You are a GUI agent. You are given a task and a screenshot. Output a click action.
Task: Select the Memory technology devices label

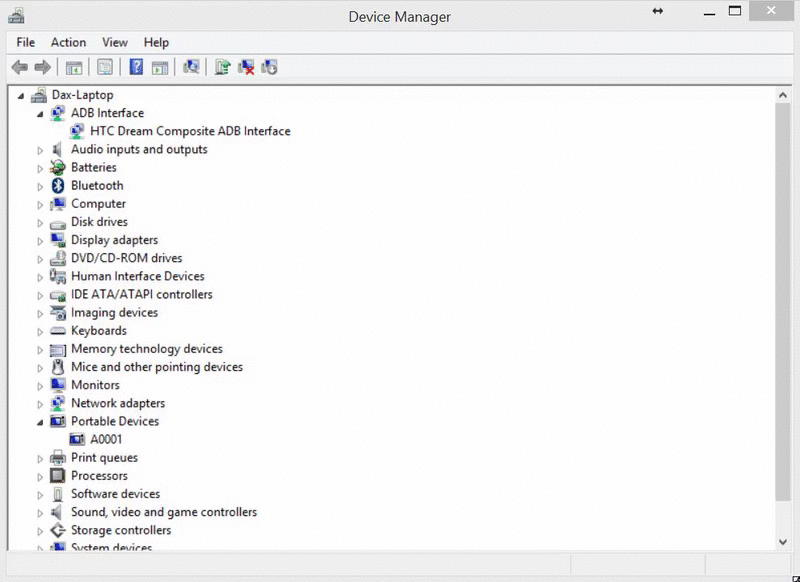click(x=147, y=348)
